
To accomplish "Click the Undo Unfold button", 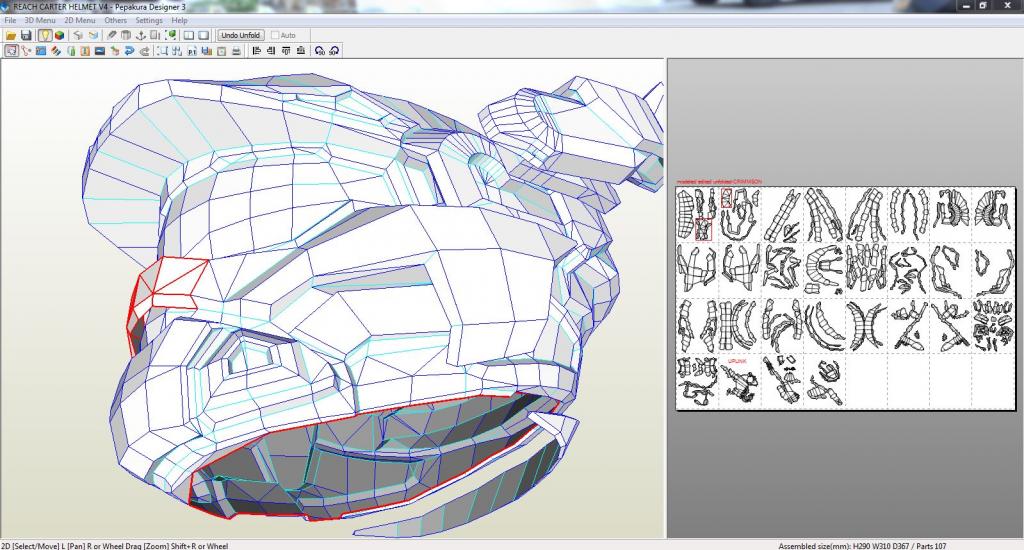I will click(240, 35).
